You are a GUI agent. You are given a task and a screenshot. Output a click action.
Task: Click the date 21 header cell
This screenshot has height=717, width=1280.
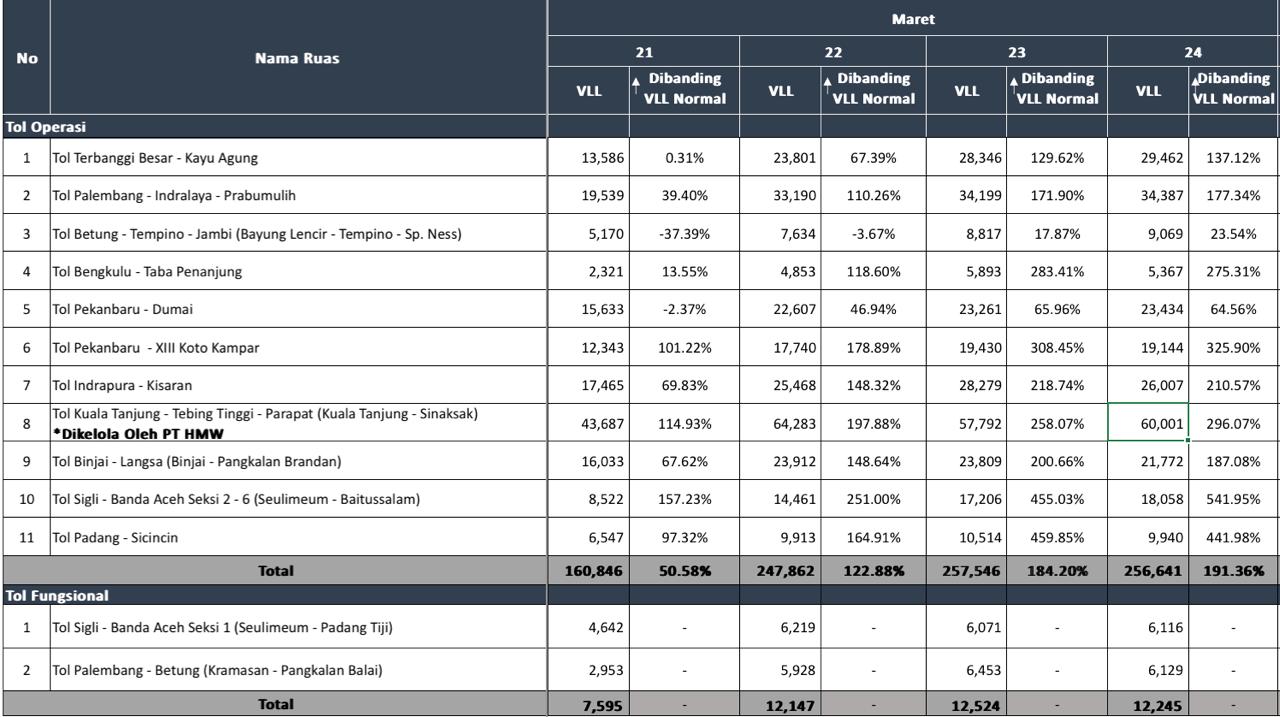tap(644, 52)
